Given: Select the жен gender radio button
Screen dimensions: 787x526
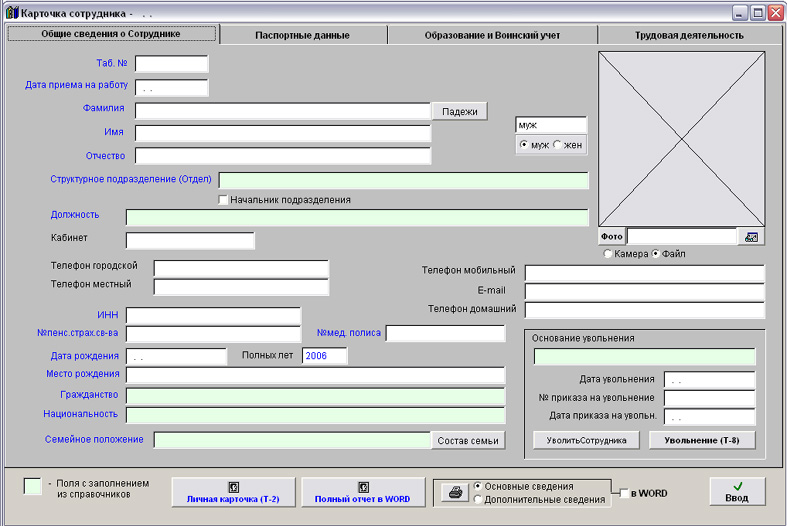Looking at the screenshot, I should point(558,145).
